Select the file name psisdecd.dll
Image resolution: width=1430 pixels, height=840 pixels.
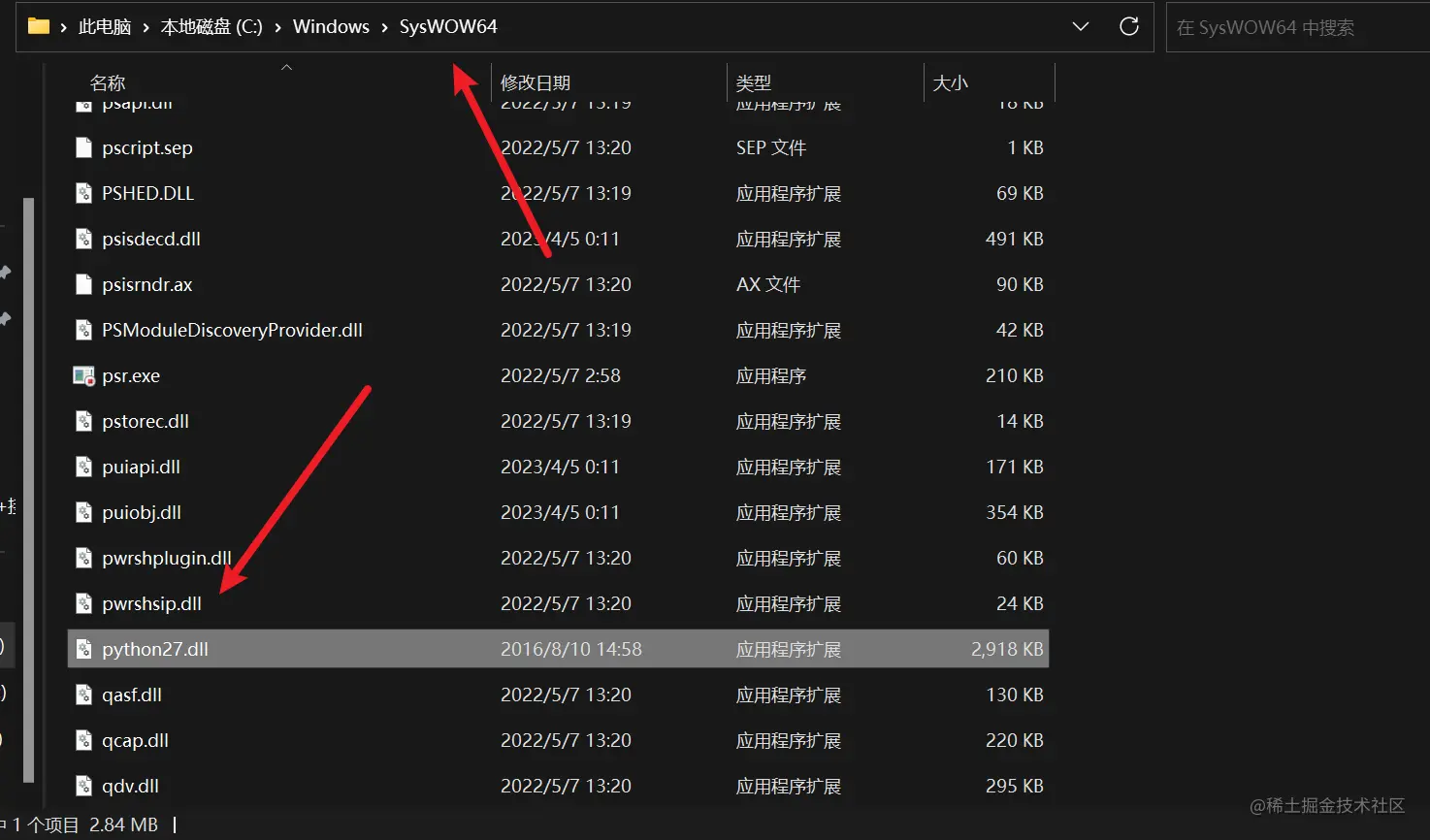[151, 239]
